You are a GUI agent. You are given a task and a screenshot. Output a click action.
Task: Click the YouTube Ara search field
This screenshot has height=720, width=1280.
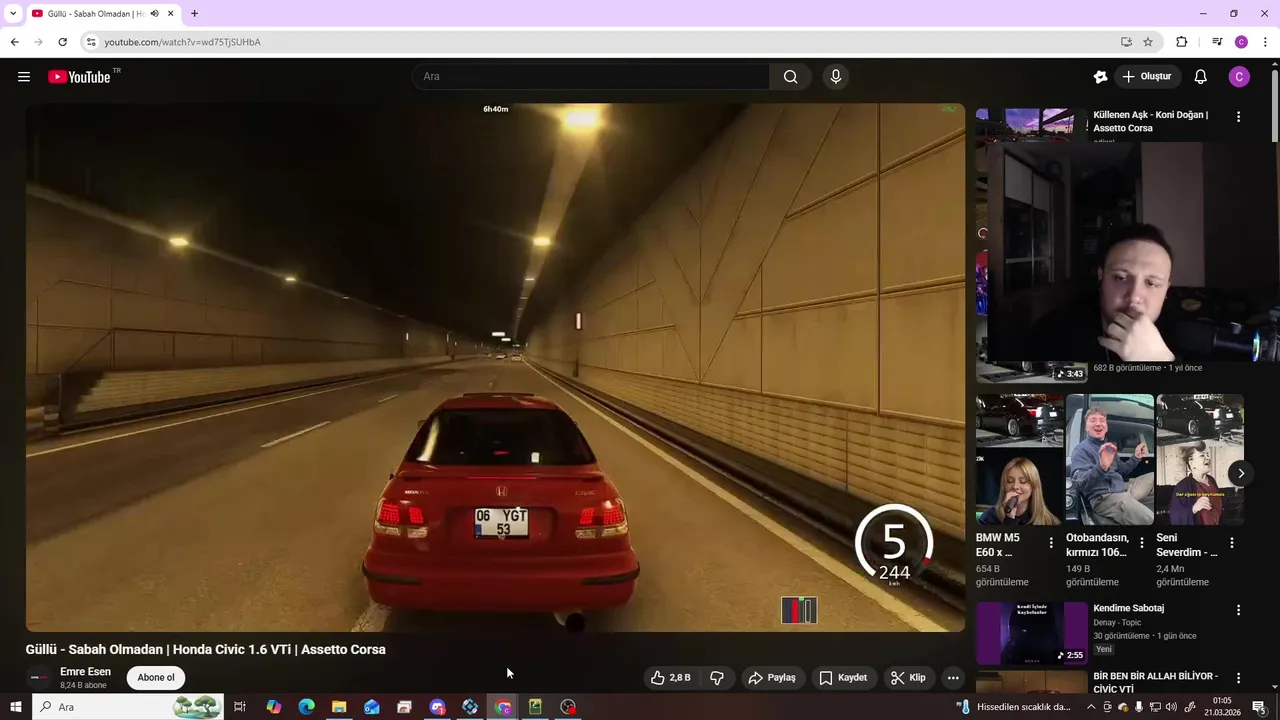pos(590,77)
